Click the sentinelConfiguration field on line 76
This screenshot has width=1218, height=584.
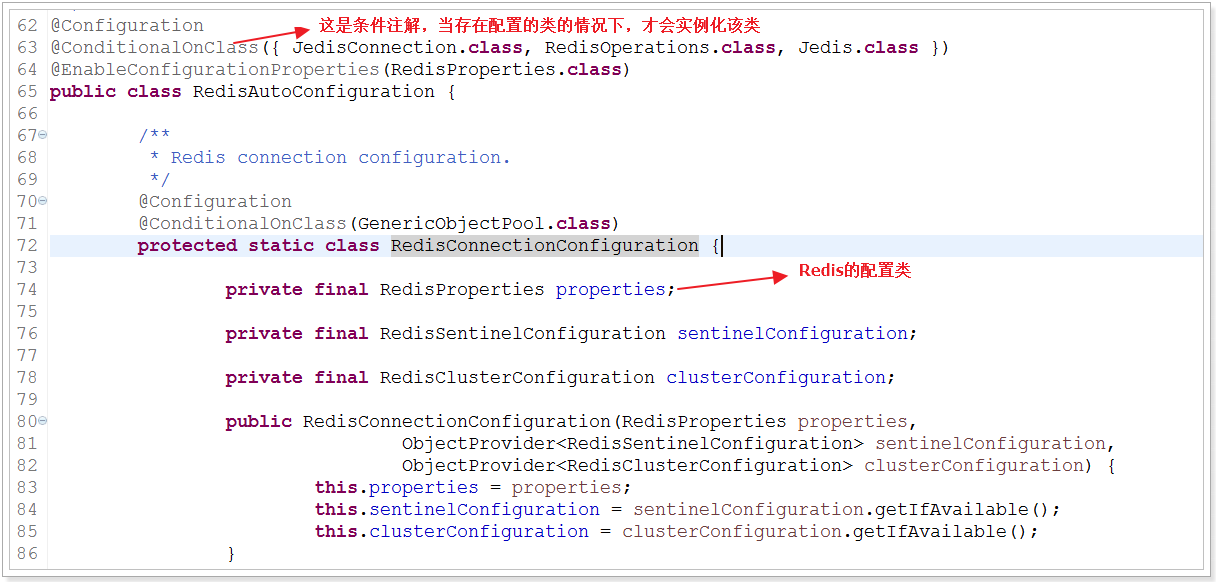pos(793,334)
